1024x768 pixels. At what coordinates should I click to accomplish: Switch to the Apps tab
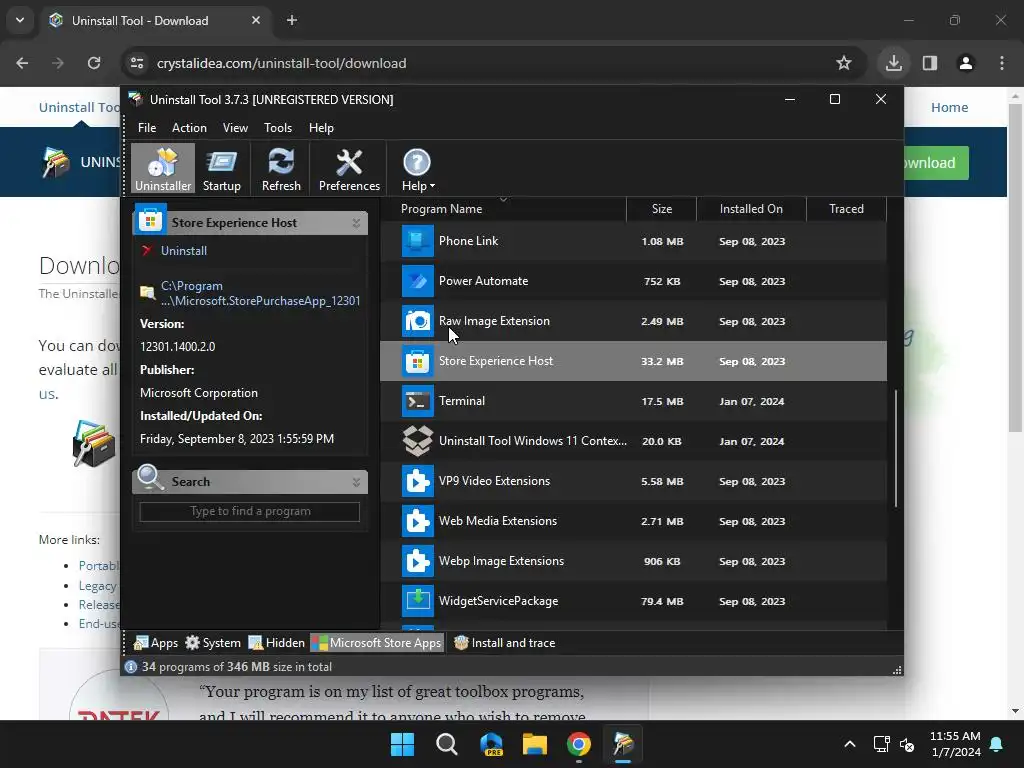[155, 643]
